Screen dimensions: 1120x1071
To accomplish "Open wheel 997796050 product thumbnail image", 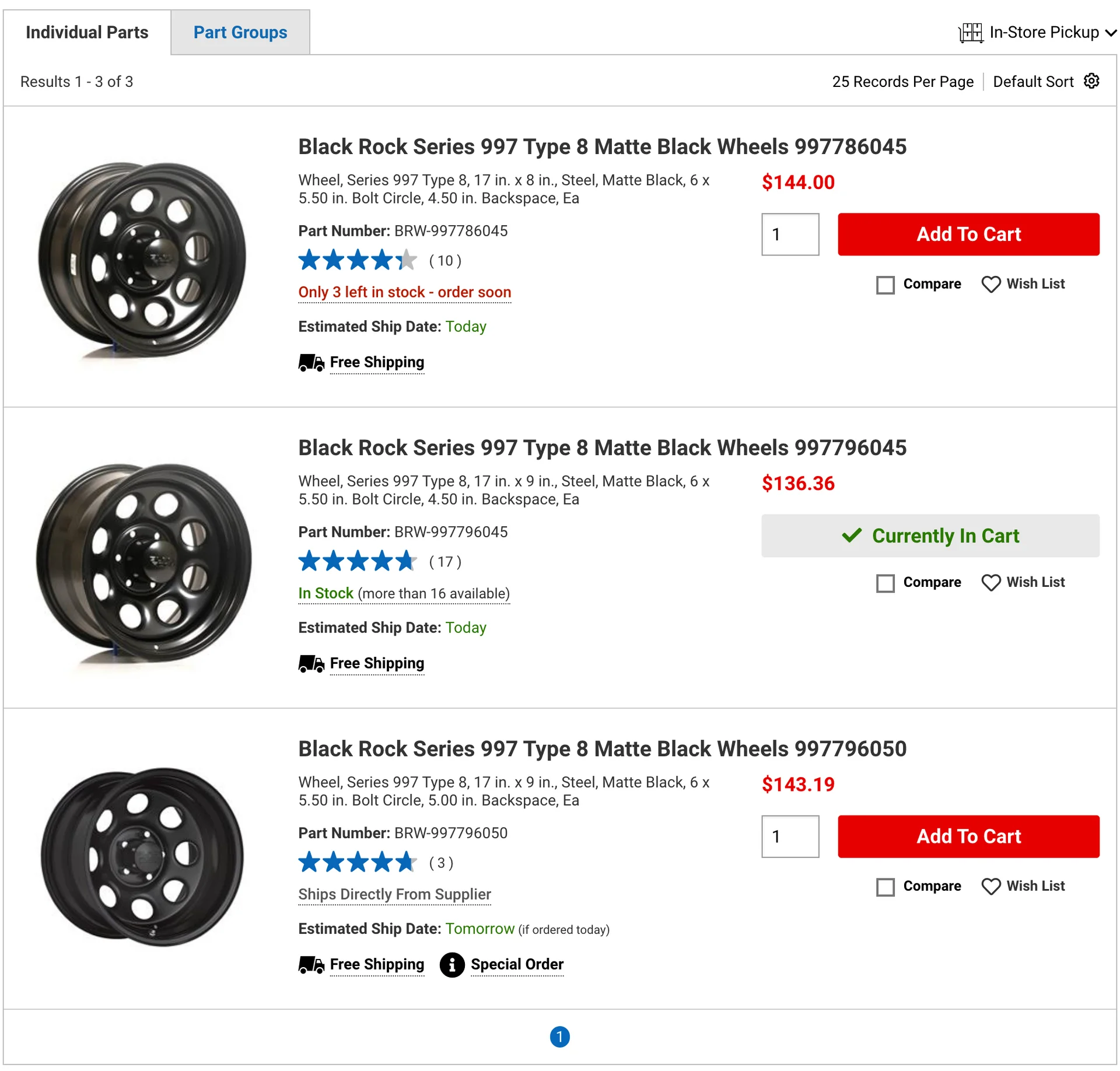I will pyautogui.click(x=143, y=857).
